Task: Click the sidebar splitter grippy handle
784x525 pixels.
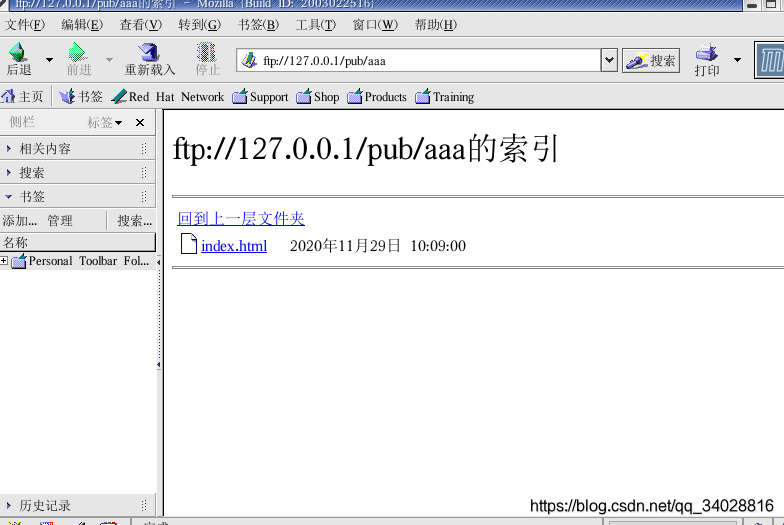Action: (x=159, y=313)
